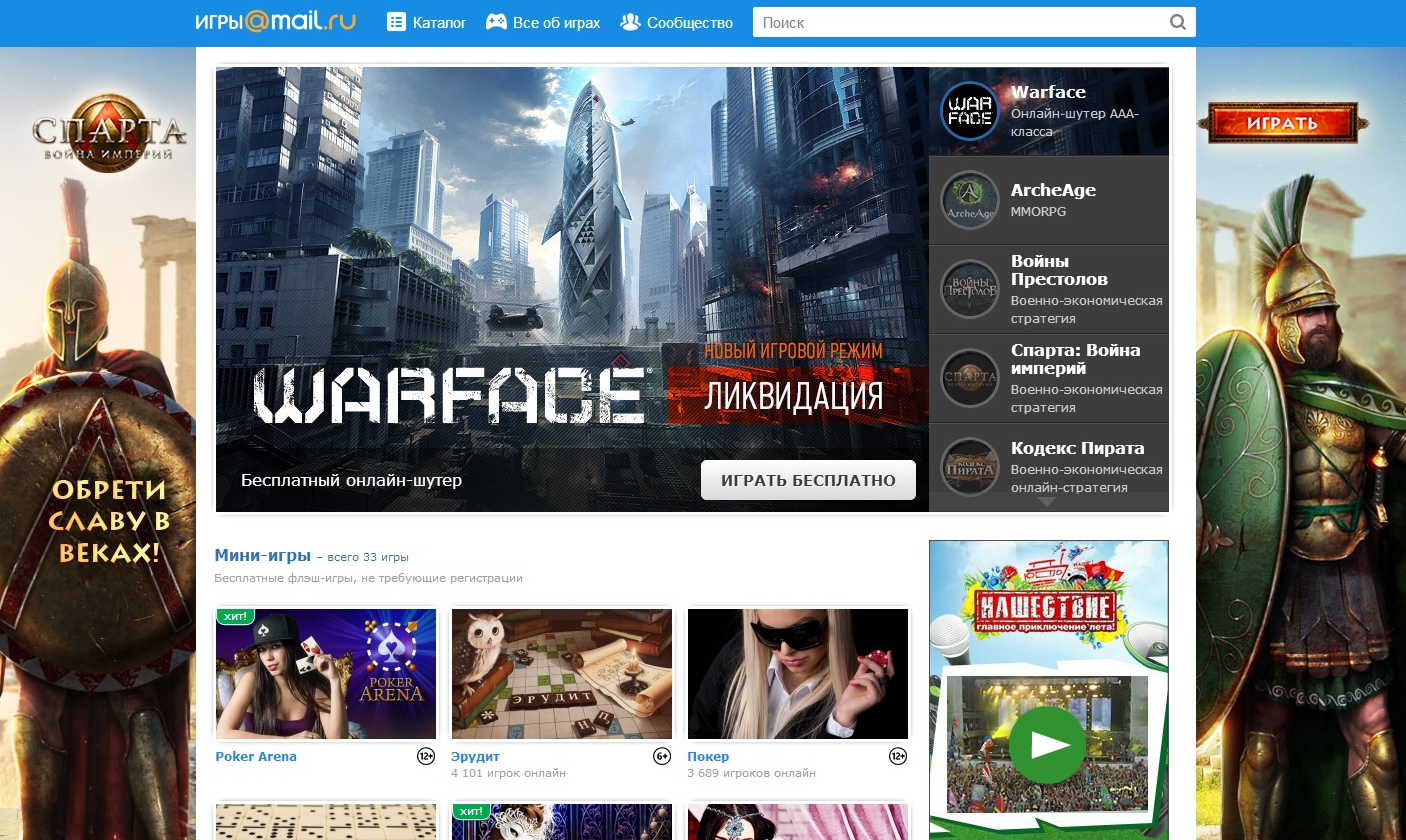Select the Войны Престолов round logo icon
This screenshot has height=840, width=1406.
pyautogui.click(x=970, y=289)
